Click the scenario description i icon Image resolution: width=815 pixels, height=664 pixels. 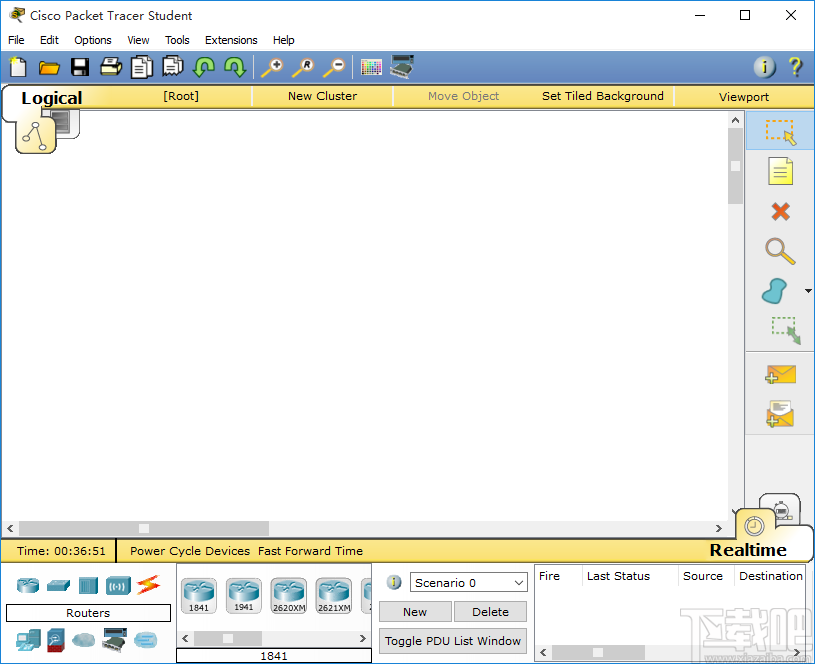point(394,582)
